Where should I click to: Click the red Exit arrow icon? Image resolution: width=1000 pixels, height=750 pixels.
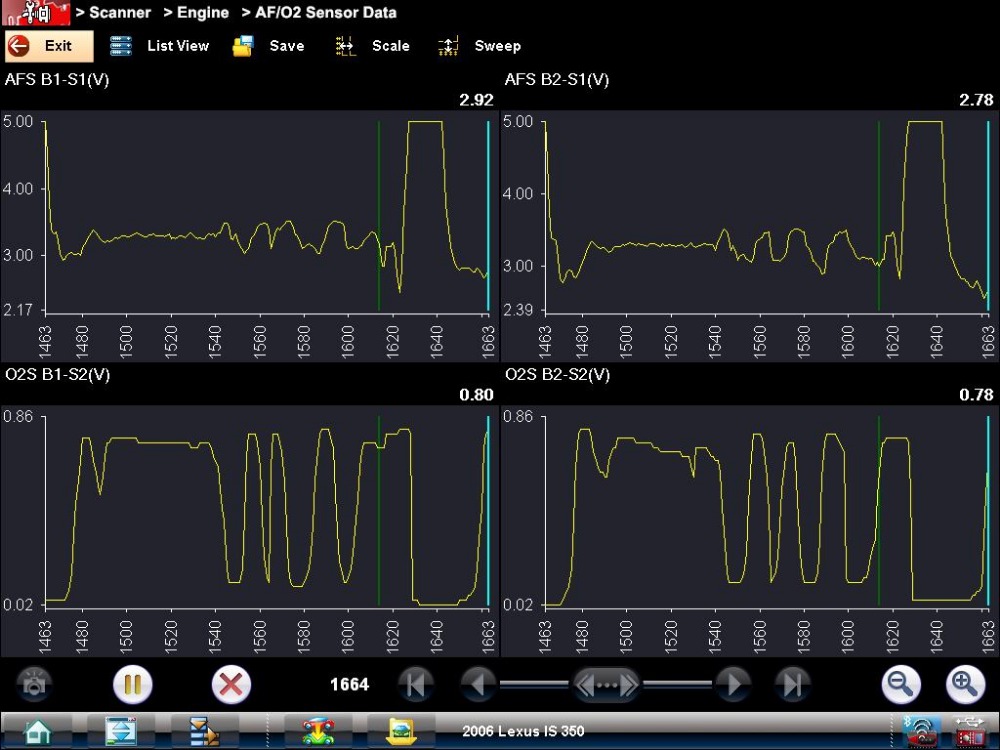click(x=19, y=46)
